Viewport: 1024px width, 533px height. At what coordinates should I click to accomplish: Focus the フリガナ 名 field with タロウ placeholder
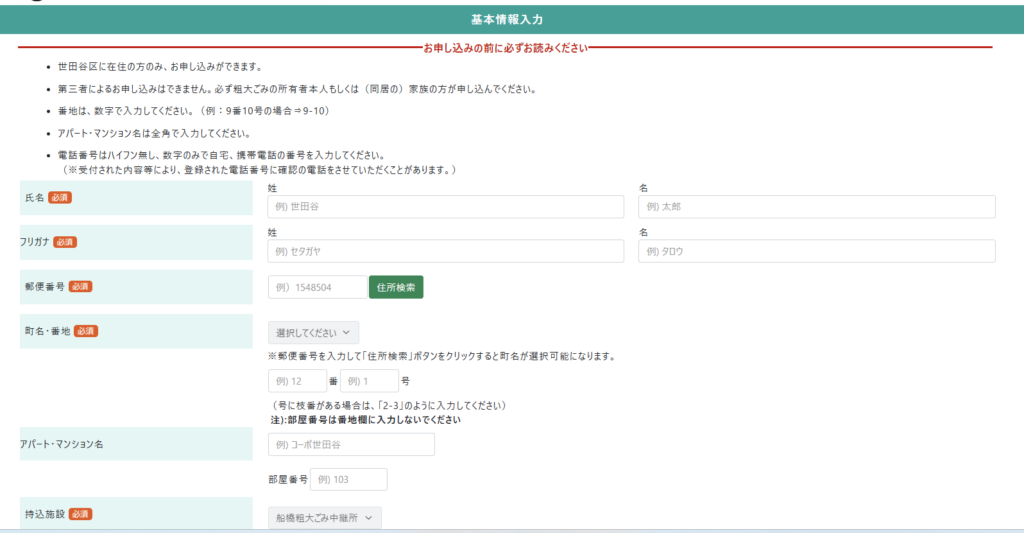click(x=816, y=251)
